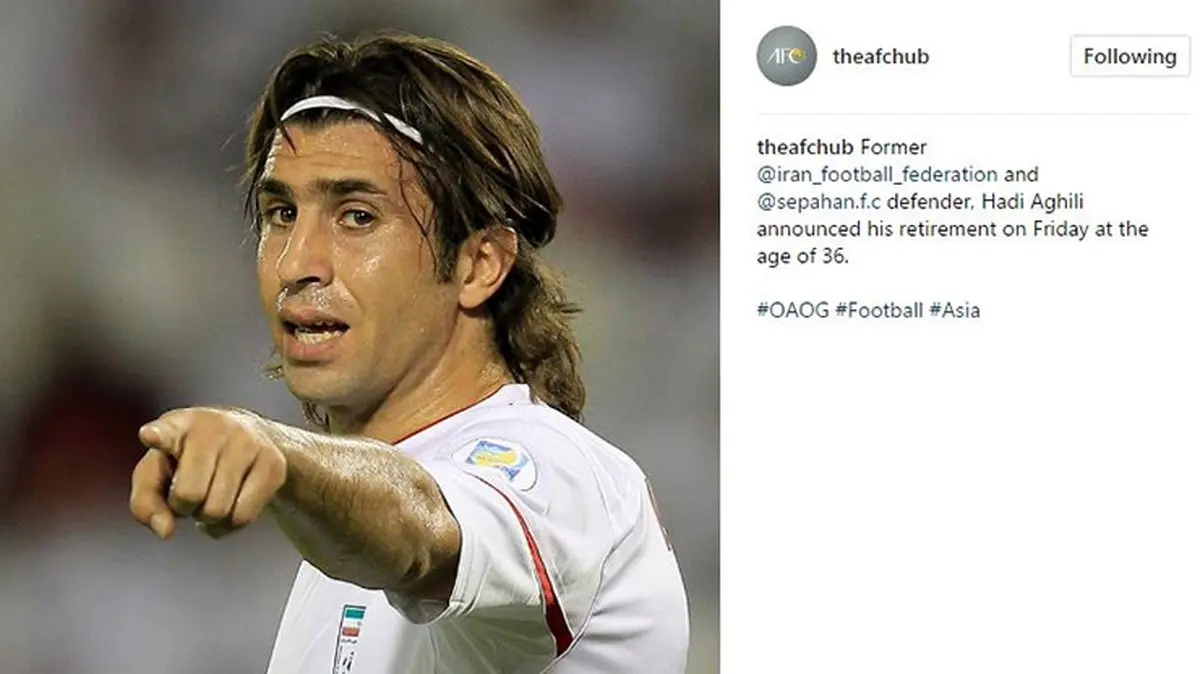Open theafchub profile from header username
This screenshot has width=1200, height=674.
click(880, 57)
